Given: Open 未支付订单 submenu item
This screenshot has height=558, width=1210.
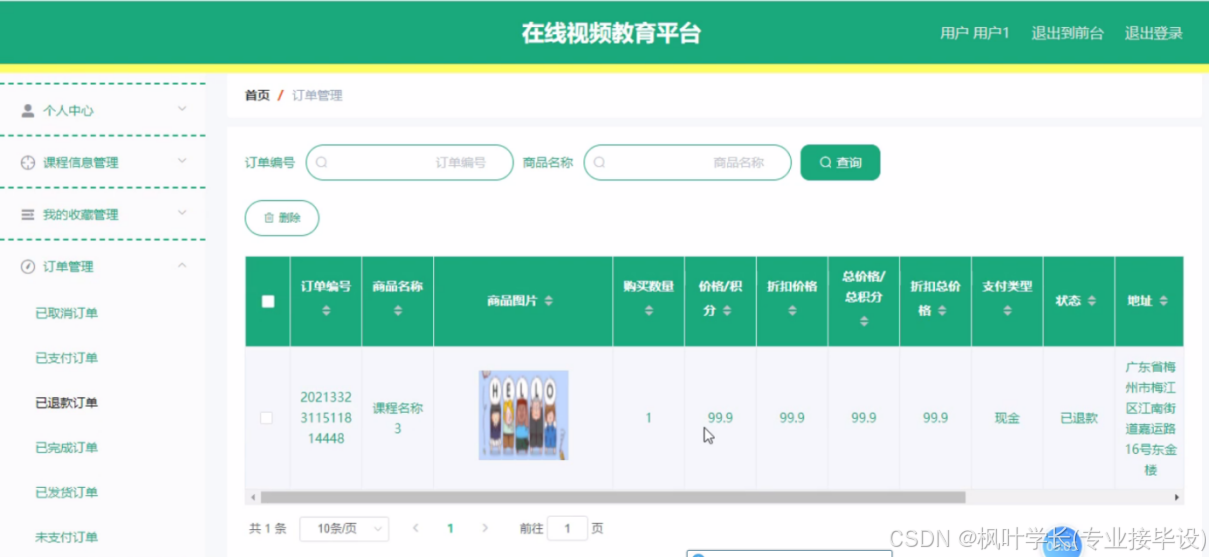Looking at the screenshot, I should click(66, 537).
